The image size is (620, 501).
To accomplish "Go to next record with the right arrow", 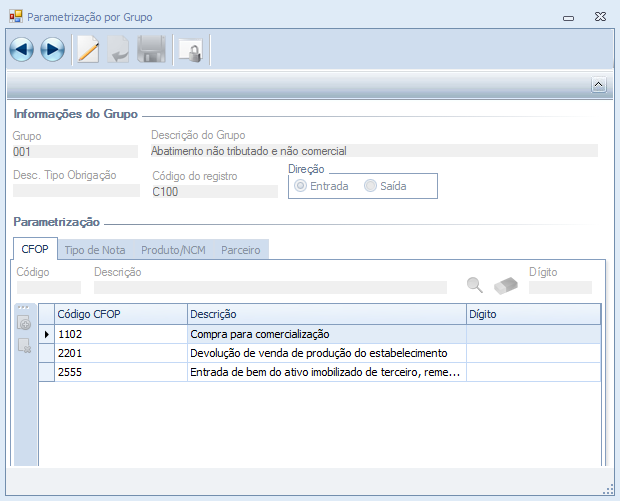I will [53, 49].
